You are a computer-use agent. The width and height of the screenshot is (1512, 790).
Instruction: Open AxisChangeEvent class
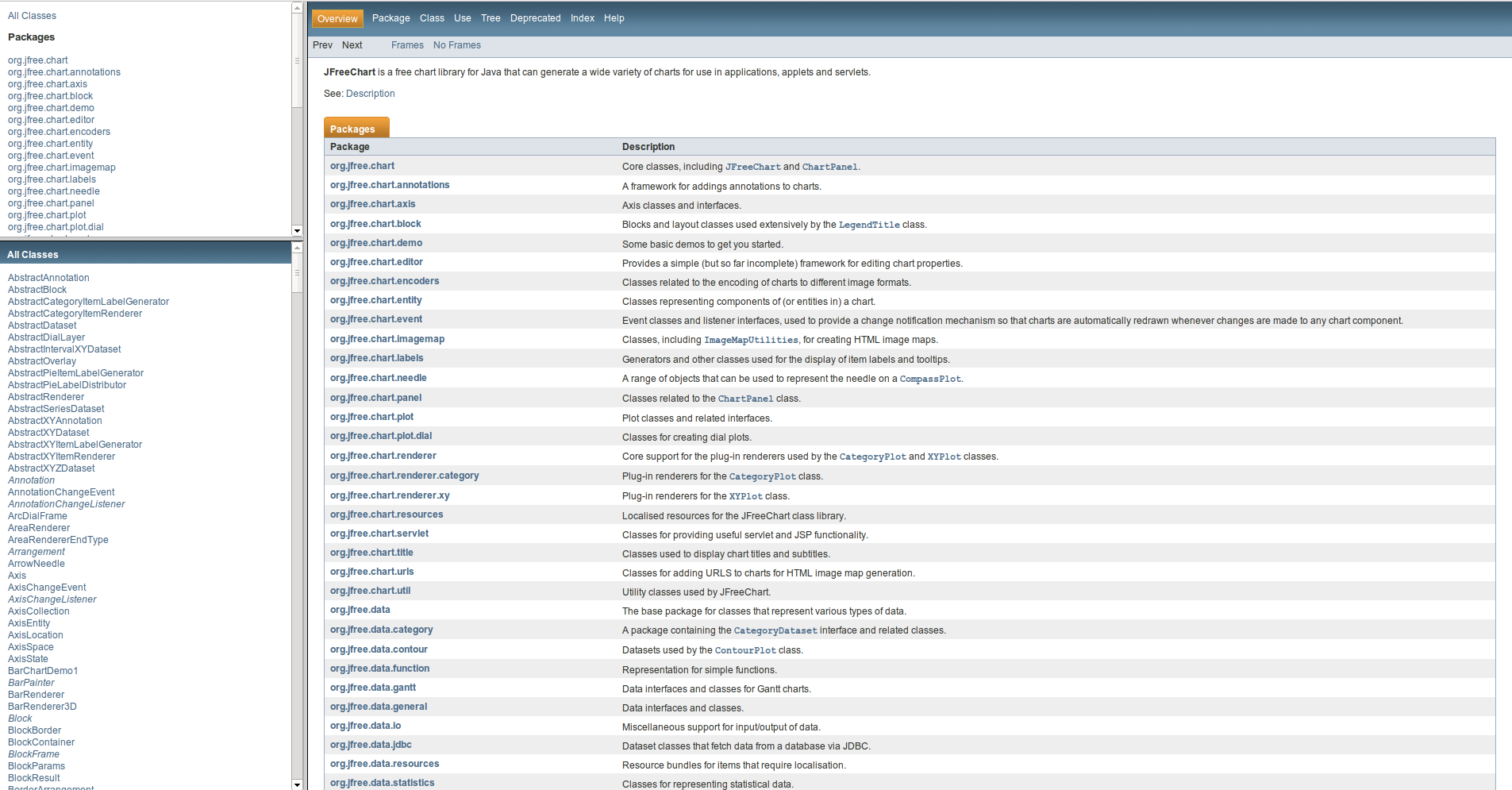(x=47, y=588)
